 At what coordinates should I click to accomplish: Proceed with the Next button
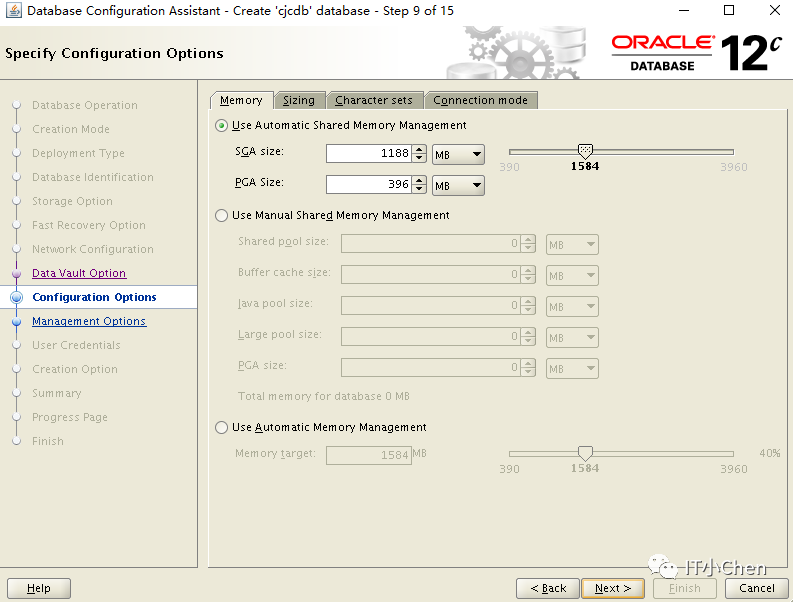(613, 588)
